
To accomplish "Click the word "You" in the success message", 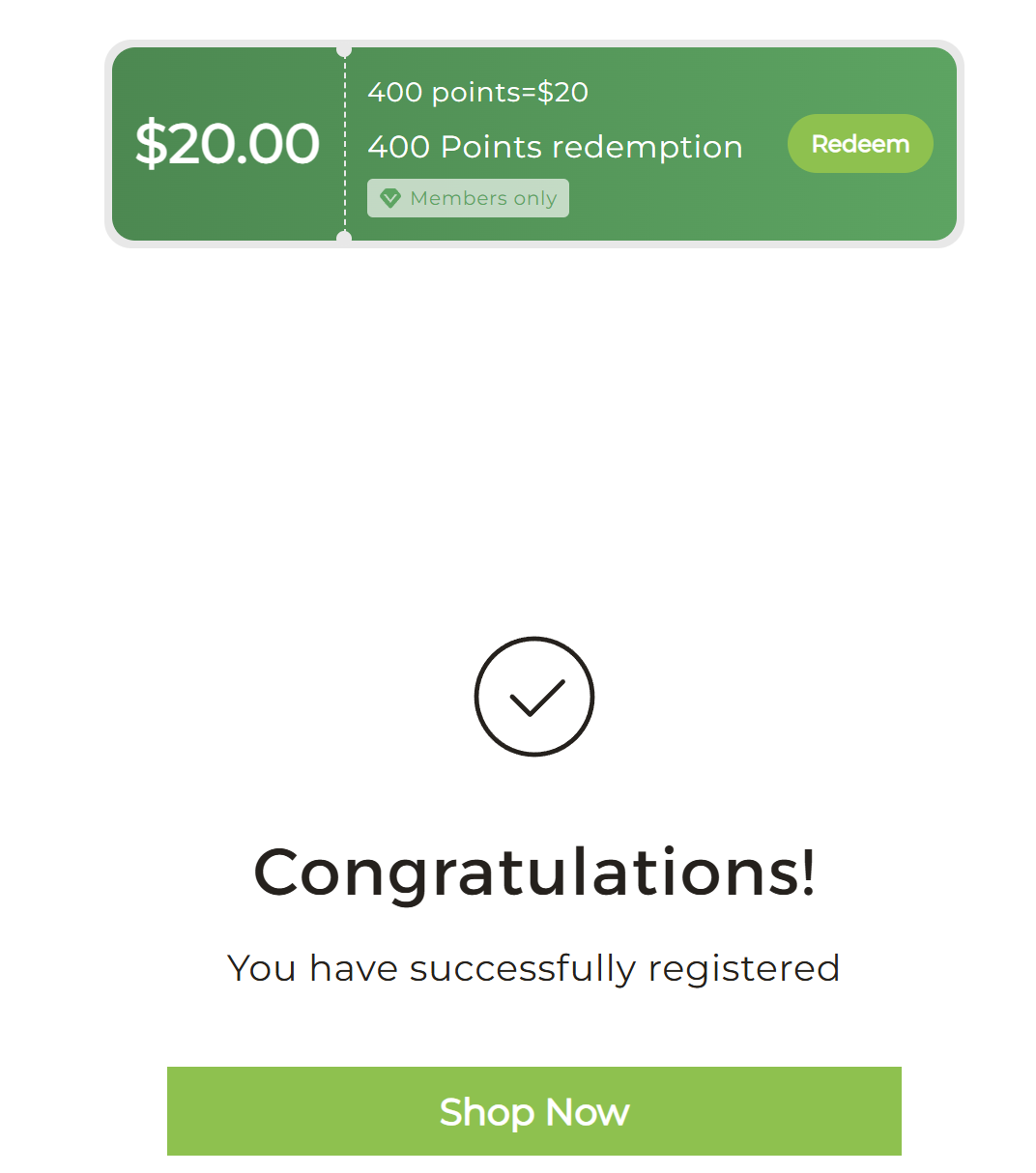I will tap(261, 968).
